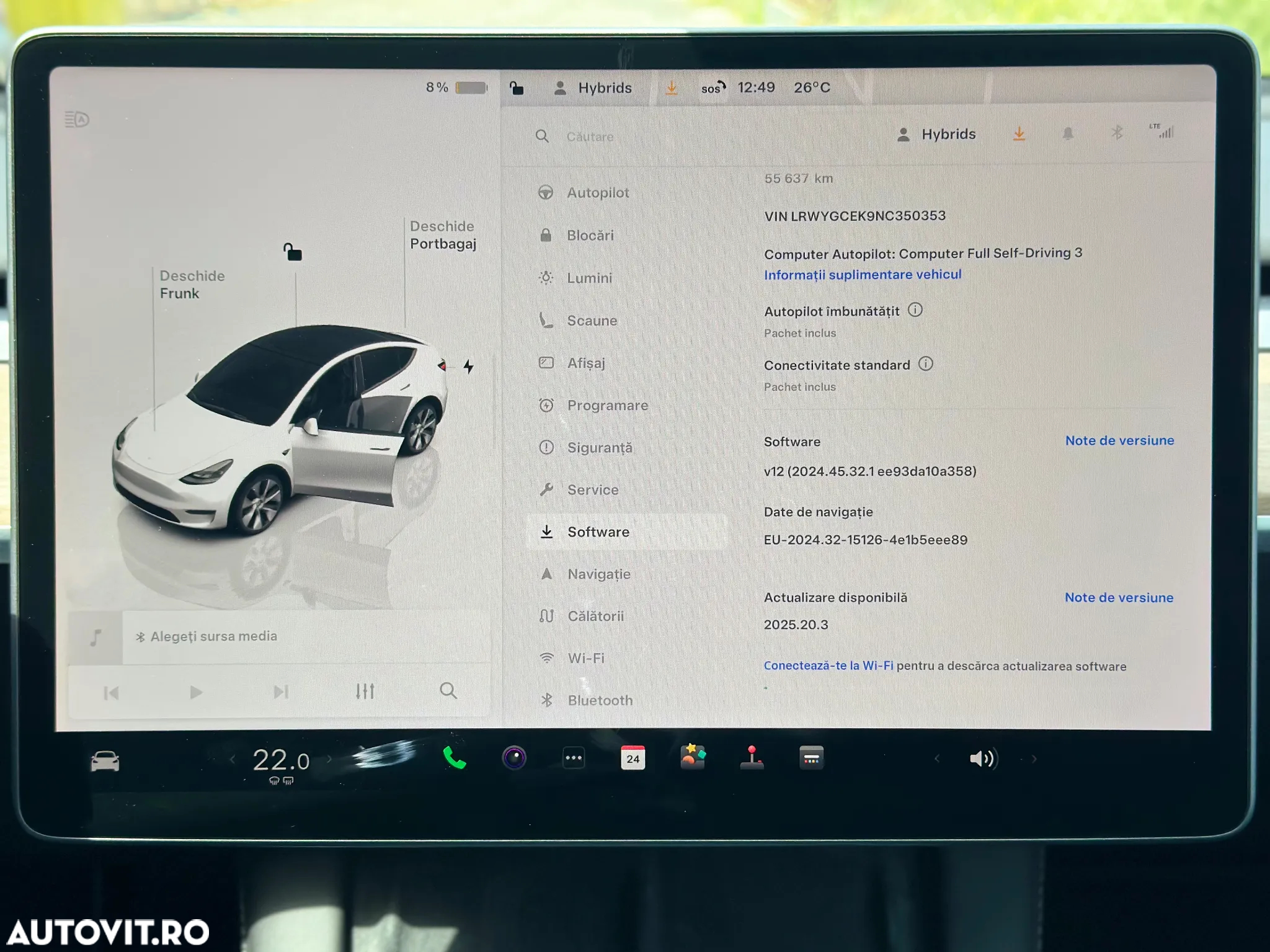1270x952 pixels.
Task: Select the Lumini settings entry
Action: point(575,278)
